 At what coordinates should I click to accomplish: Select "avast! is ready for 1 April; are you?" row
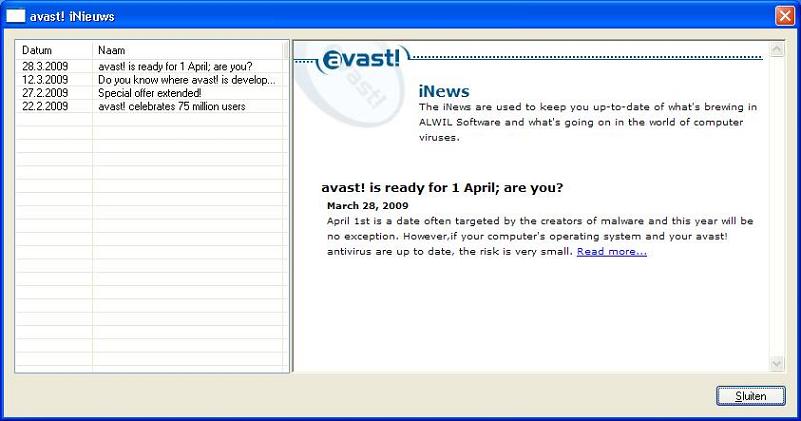[x=151, y=66]
